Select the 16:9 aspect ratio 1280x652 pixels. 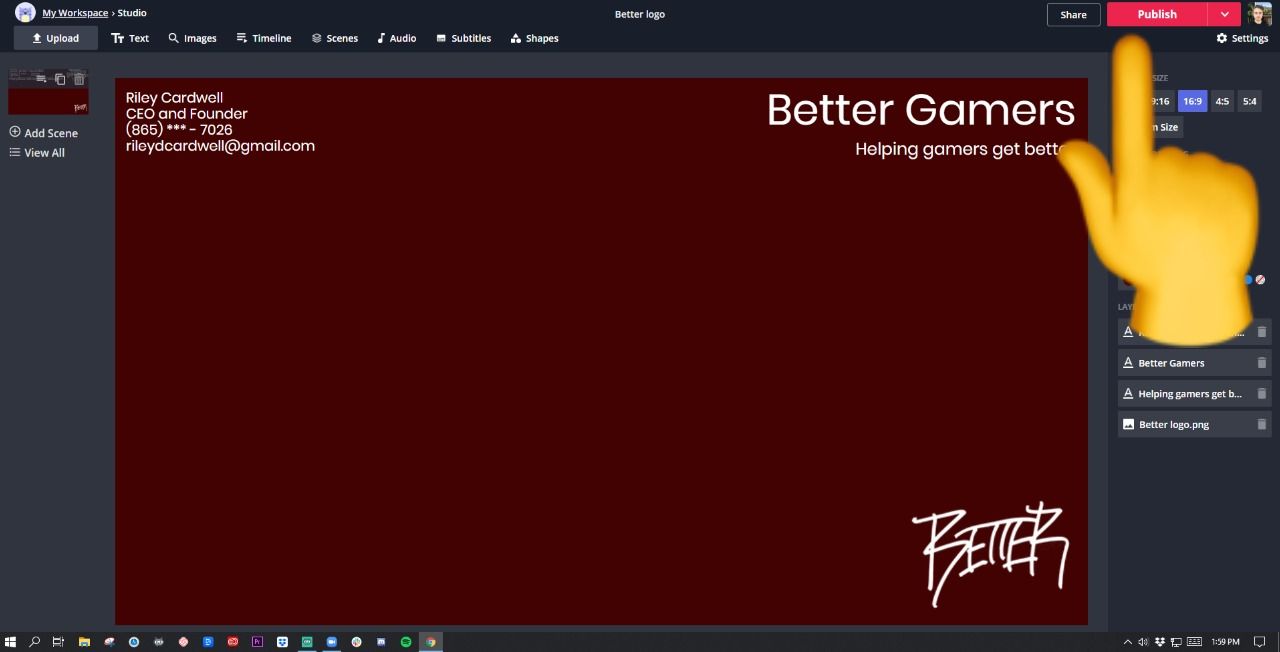pos(1192,101)
